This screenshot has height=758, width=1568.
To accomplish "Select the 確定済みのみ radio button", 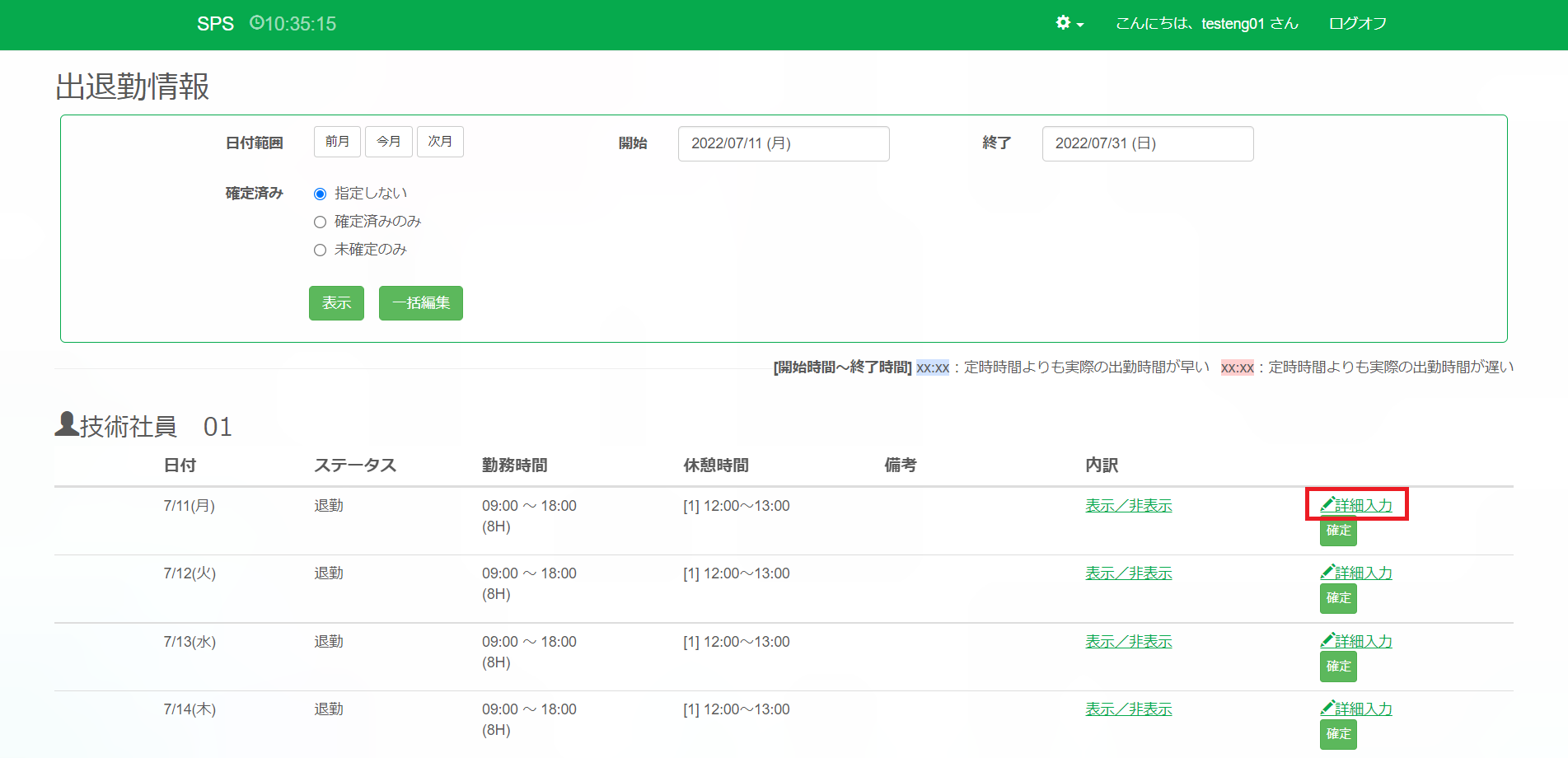I will (321, 222).
